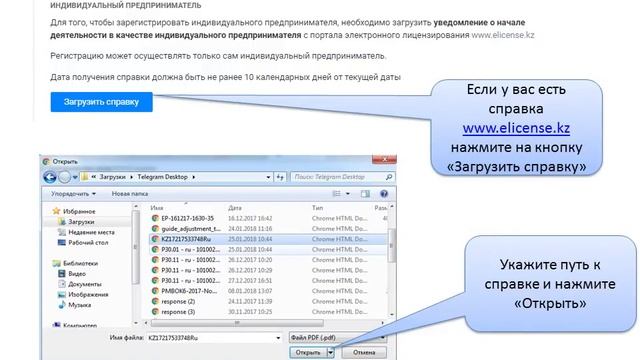Viewport: 640px width, 360px height.
Task: Sort files by the Дата column
Action: click(x=235, y=208)
